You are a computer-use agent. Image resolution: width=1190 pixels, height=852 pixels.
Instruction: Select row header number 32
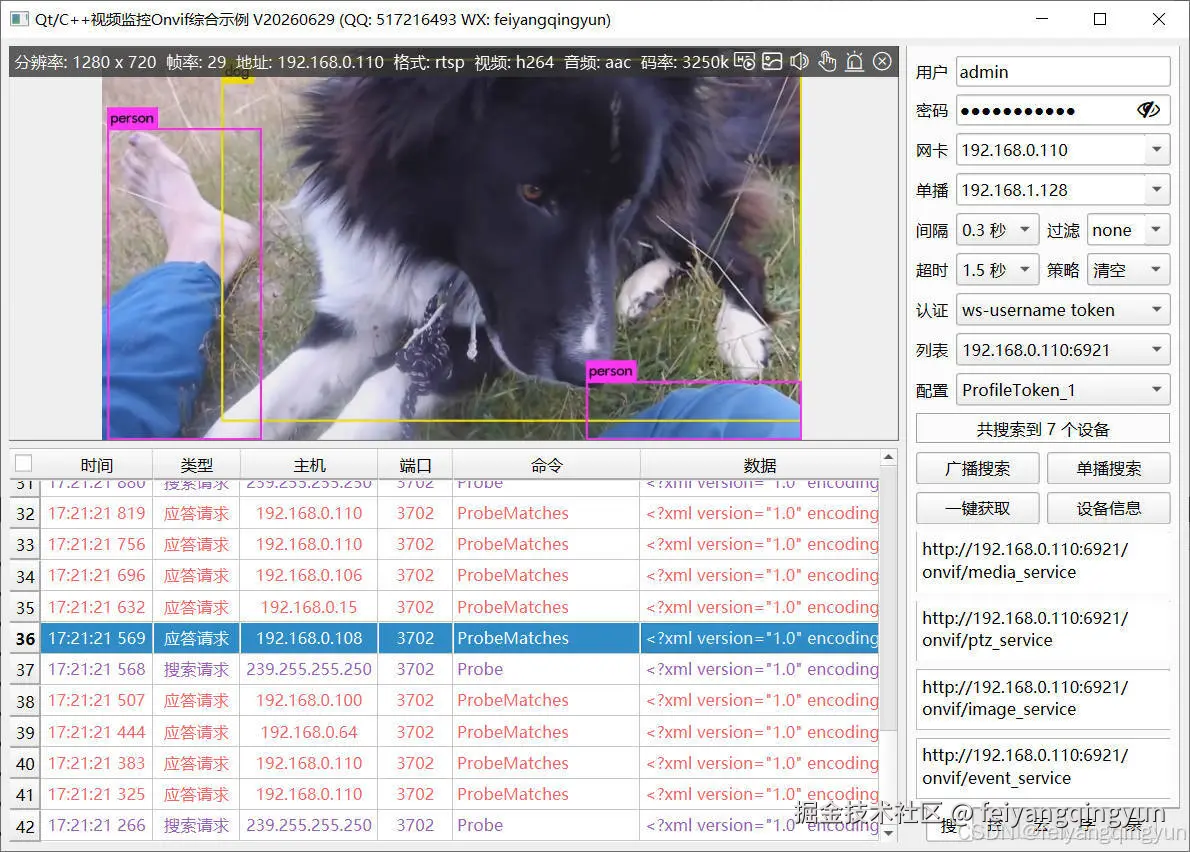pyautogui.click(x=25, y=514)
